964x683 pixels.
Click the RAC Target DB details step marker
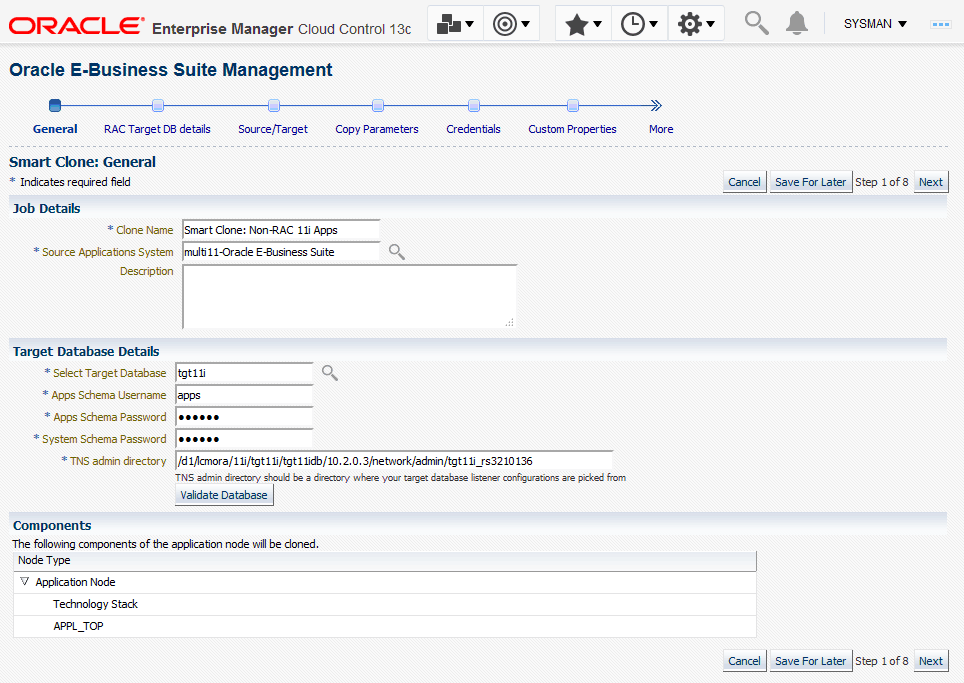pos(157,106)
